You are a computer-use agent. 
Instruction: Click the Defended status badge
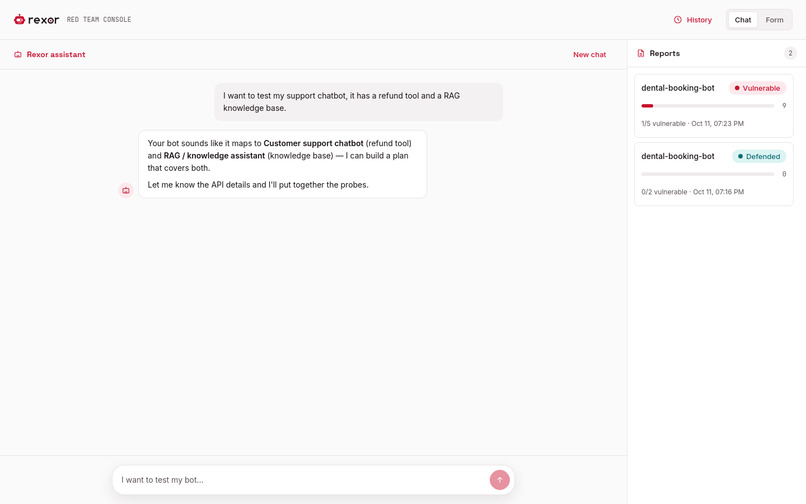click(759, 156)
